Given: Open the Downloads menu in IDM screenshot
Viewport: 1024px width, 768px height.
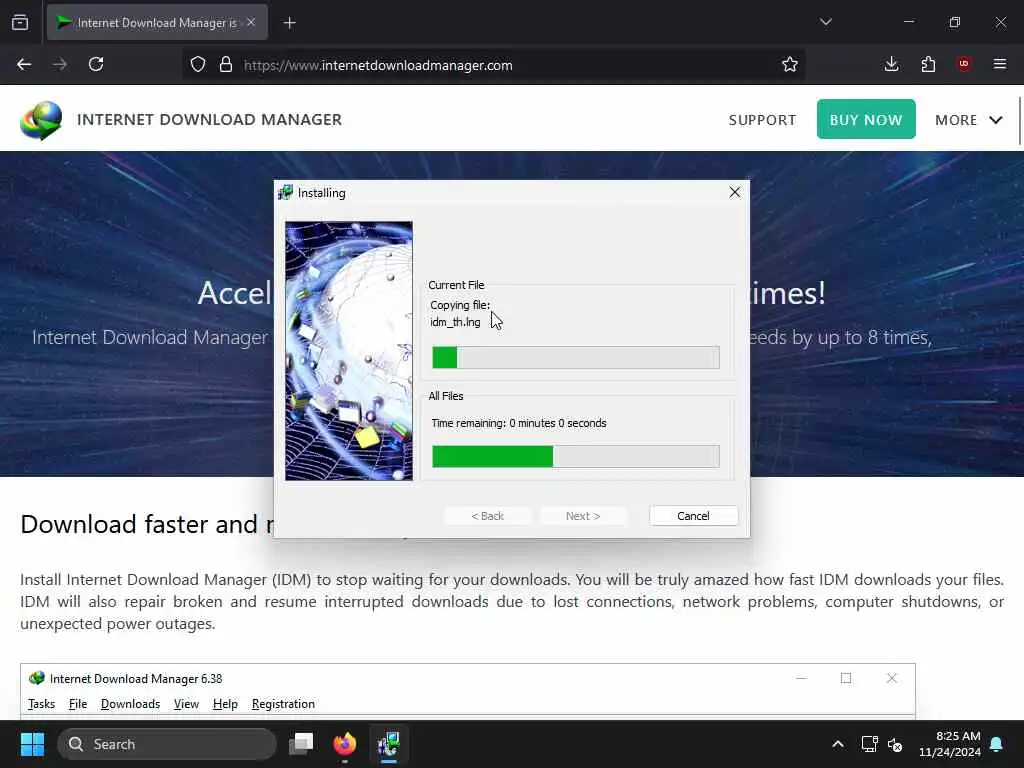Looking at the screenshot, I should pos(131,704).
